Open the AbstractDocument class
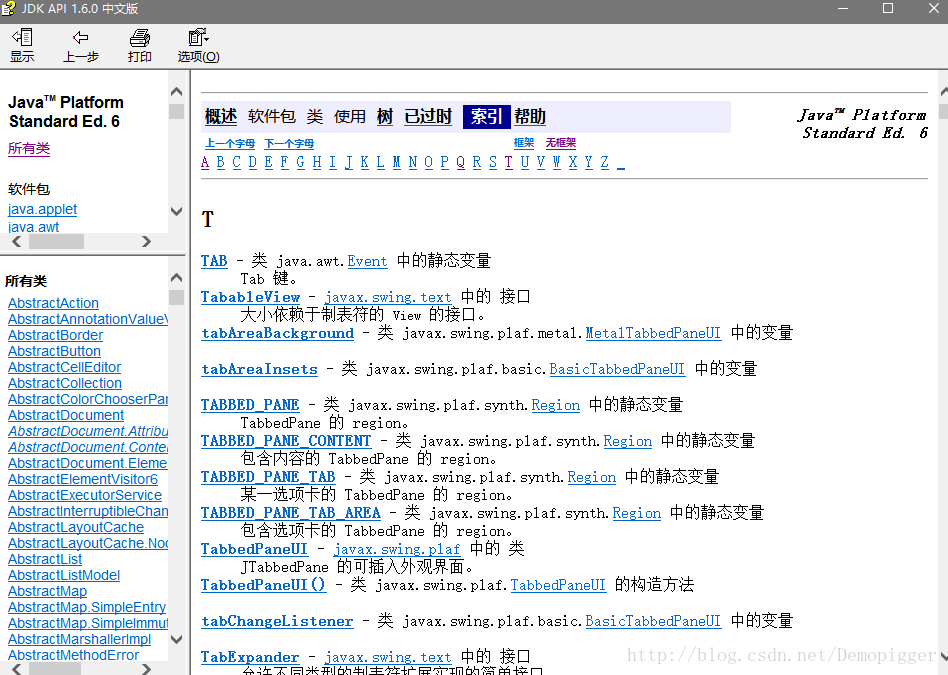The image size is (948, 675). click(66, 416)
